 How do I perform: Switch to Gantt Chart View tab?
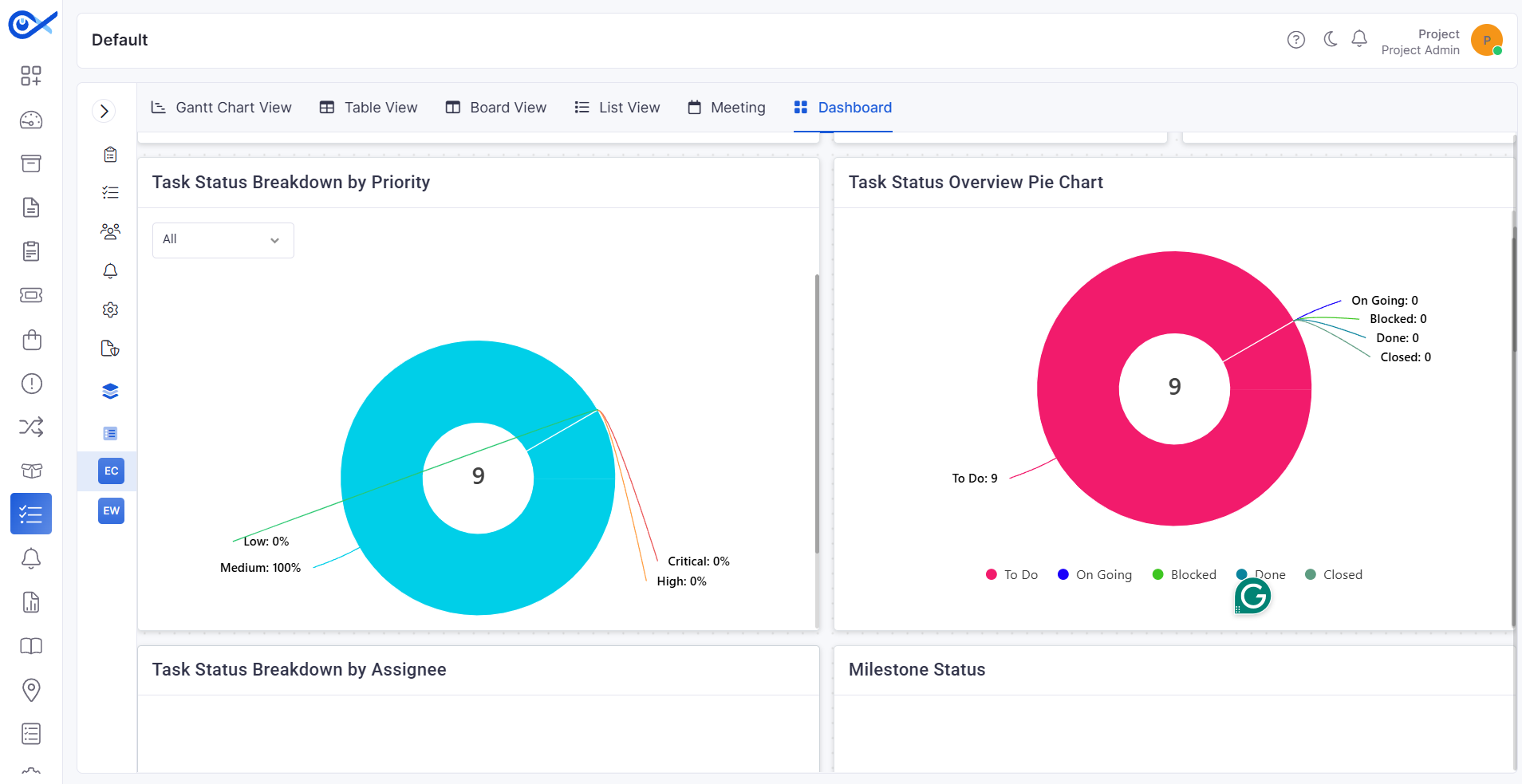point(222,108)
